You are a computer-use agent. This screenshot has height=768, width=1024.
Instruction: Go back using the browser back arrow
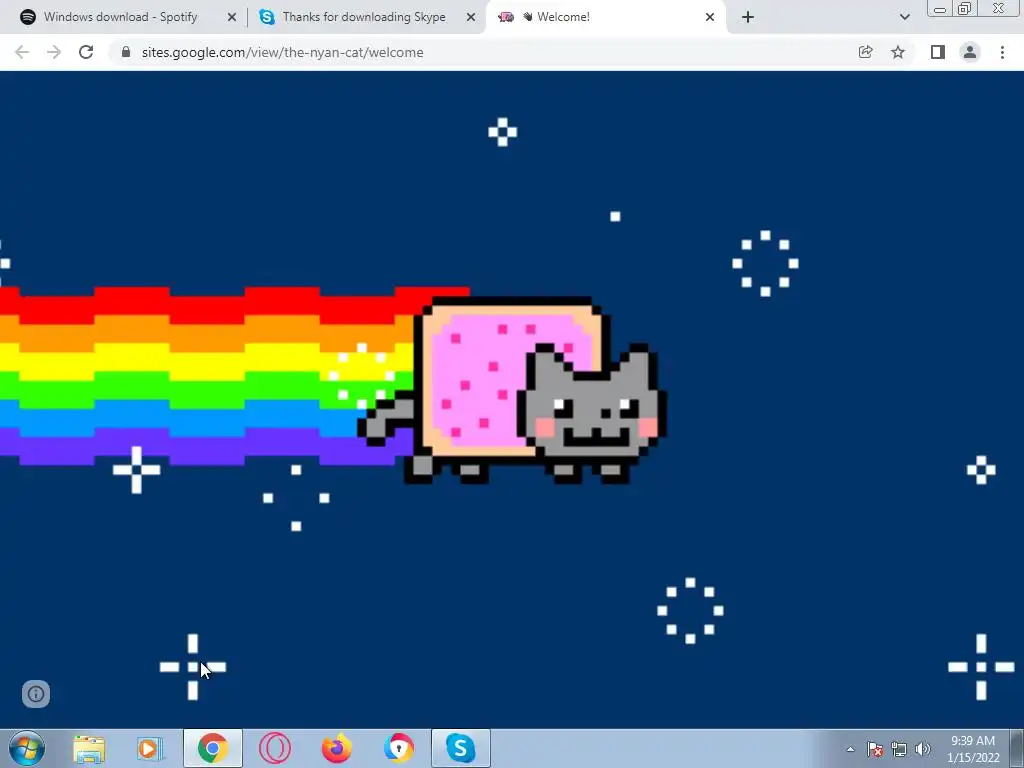tap(22, 52)
